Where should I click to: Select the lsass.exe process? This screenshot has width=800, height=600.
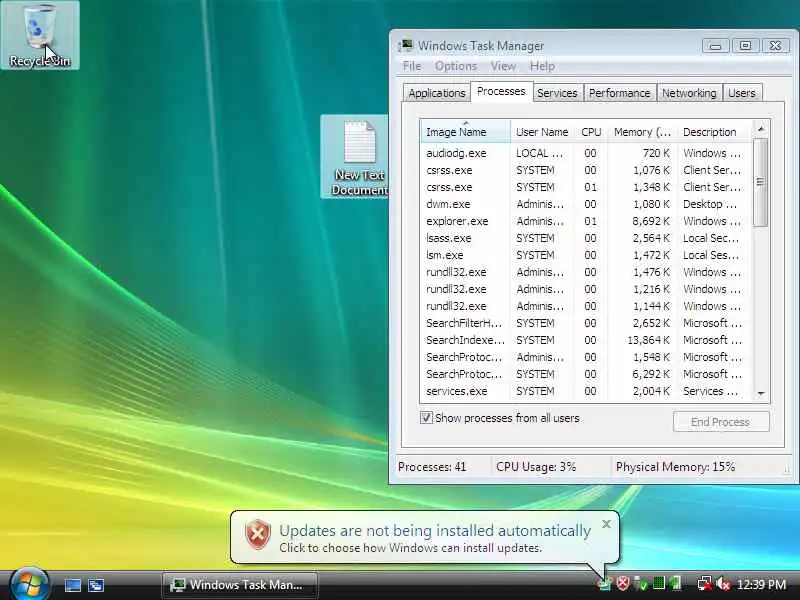tap(586, 238)
